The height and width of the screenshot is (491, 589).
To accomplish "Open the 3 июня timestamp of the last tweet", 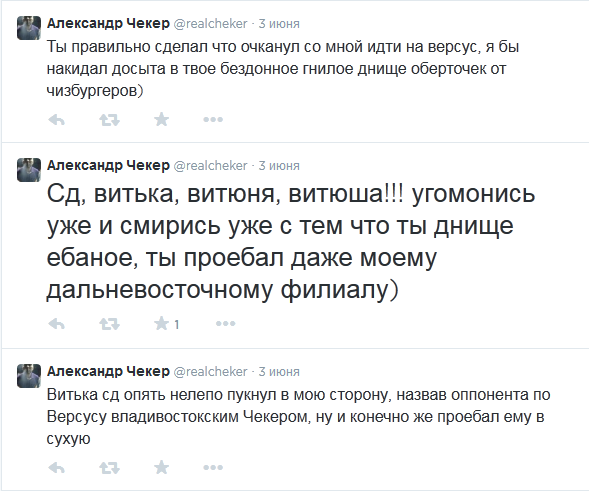I will tap(279, 372).
